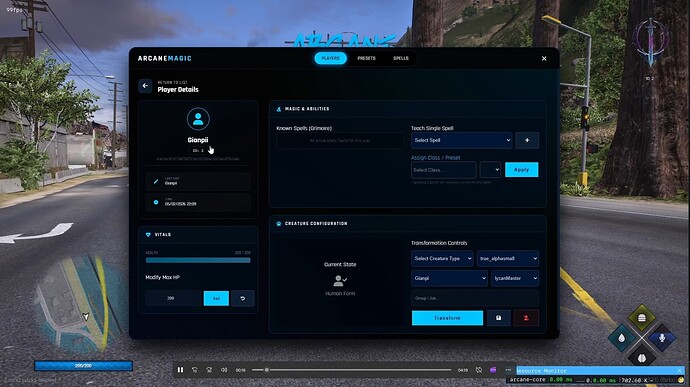The width and height of the screenshot is (690, 387).
Task: Switch to the Presets tab
Action: 367,58
